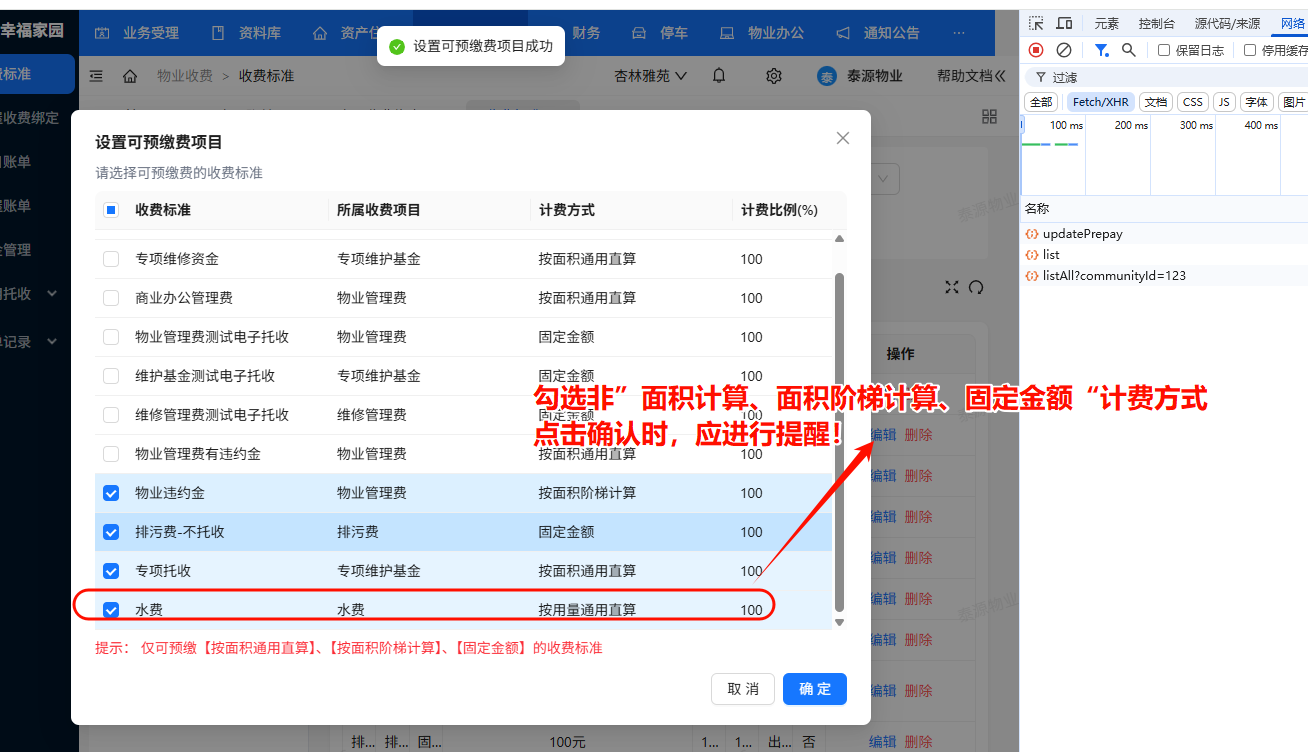1308x752 pixels.
Task: Open network search with the magnifier icon
Action: (x=1129, y=50)
